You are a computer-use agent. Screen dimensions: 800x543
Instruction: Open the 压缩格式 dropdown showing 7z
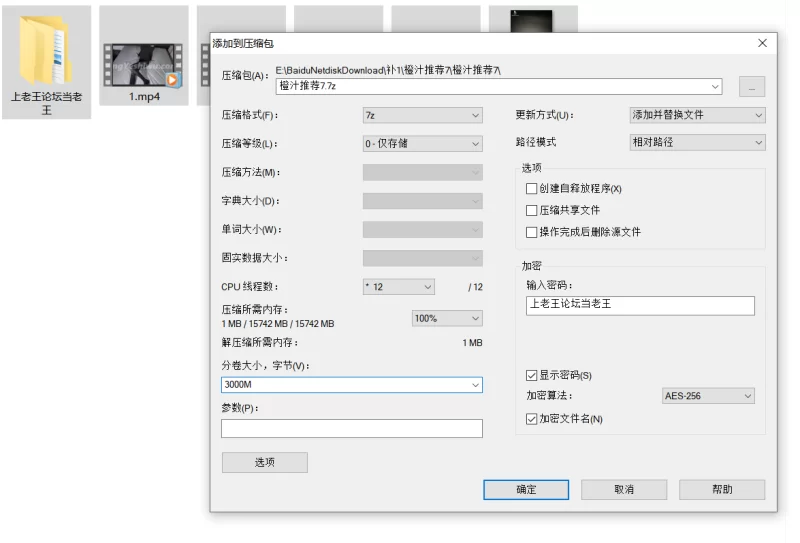(x=422, y=115)
